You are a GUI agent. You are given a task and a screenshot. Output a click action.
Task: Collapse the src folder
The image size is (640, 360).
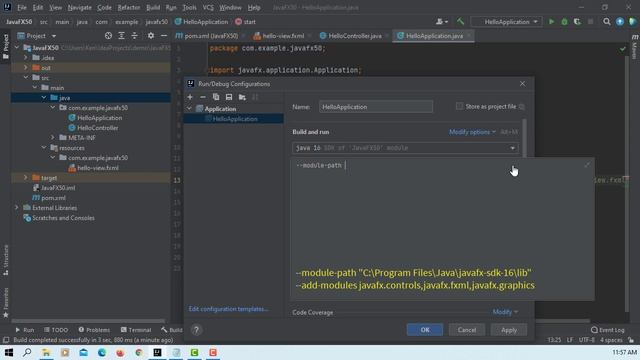[x=26, y=78]
